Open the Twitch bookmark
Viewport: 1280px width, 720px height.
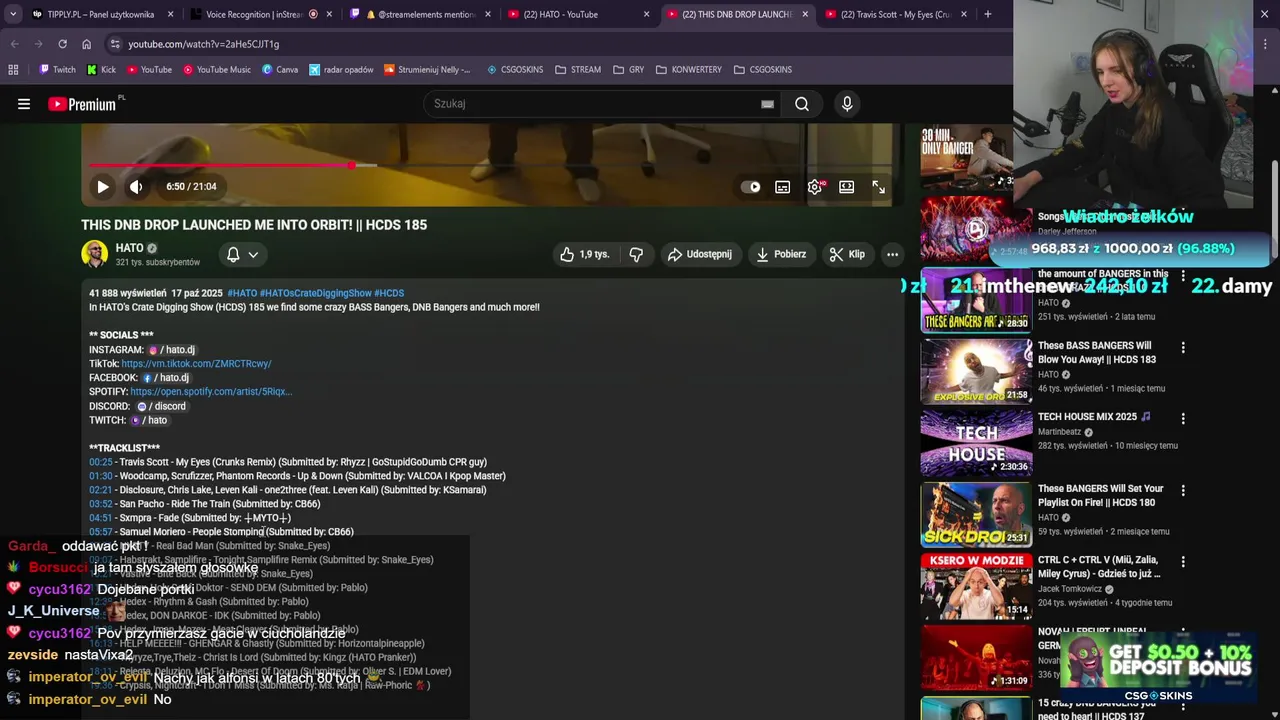[57, 70]
